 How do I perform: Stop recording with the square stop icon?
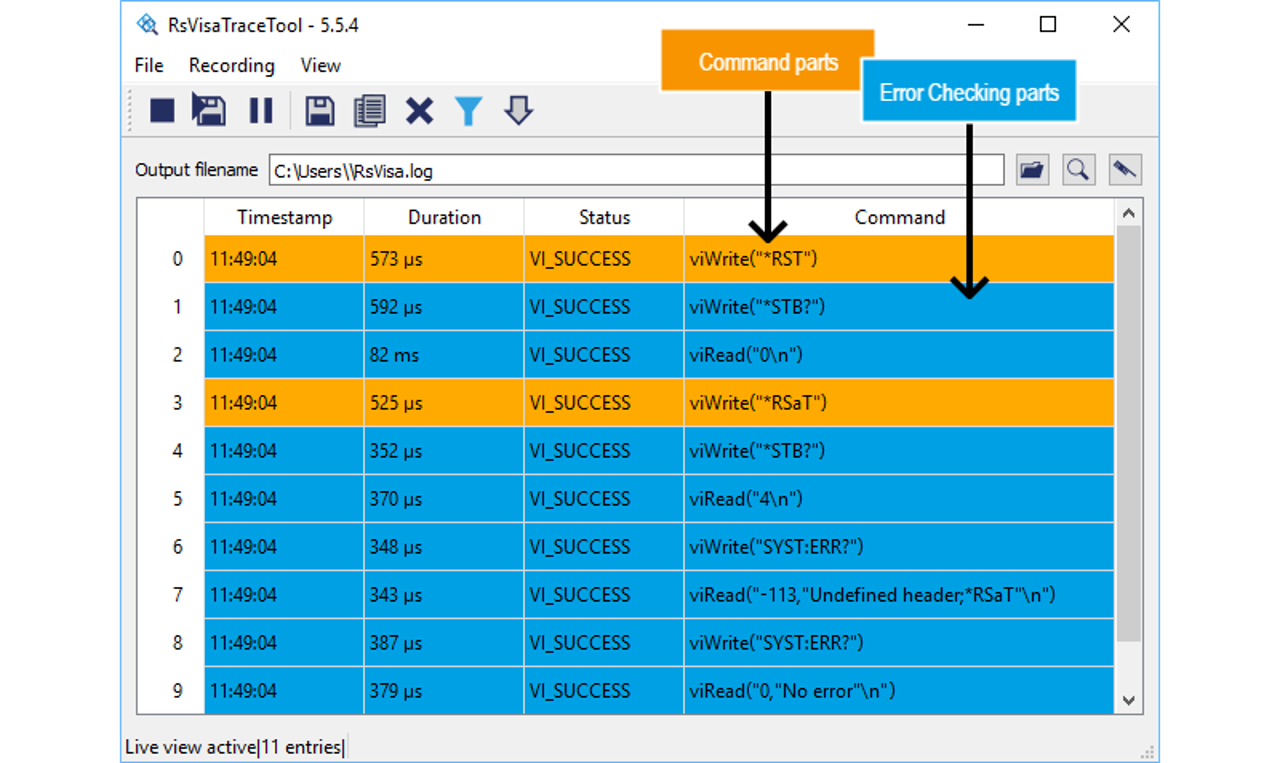pos(162,110)
